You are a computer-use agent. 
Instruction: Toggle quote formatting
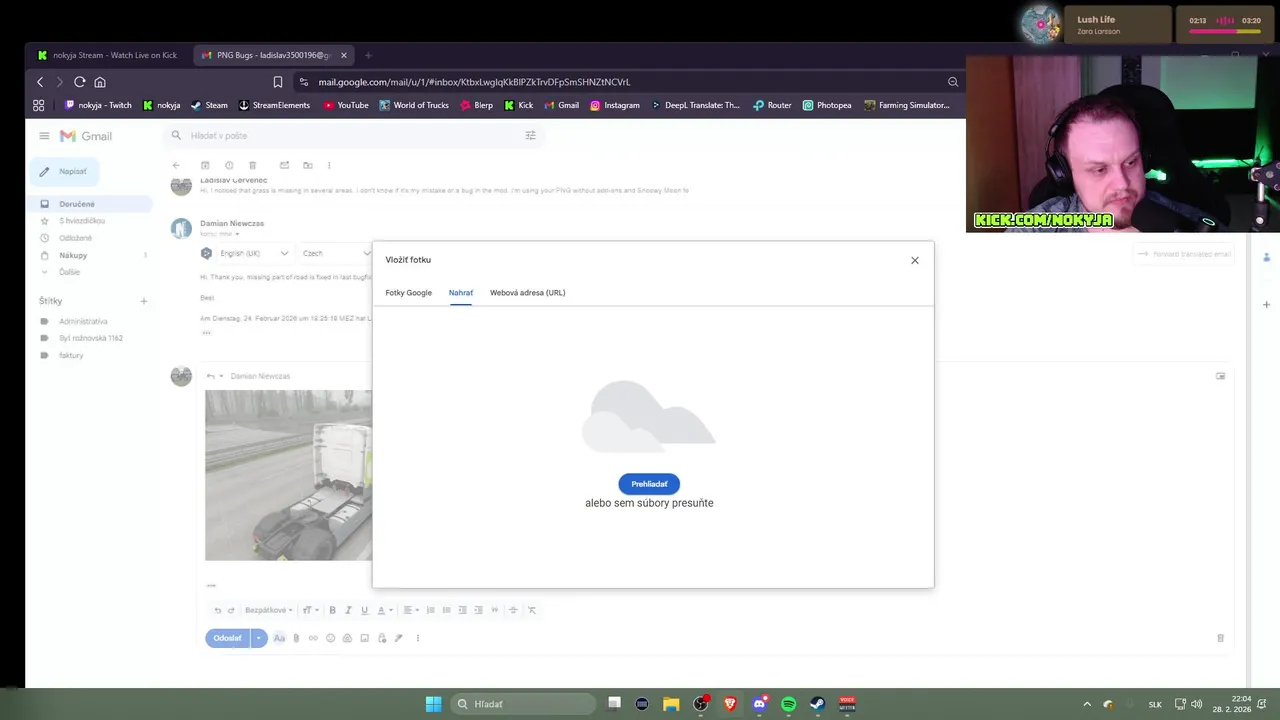point(494,610)
